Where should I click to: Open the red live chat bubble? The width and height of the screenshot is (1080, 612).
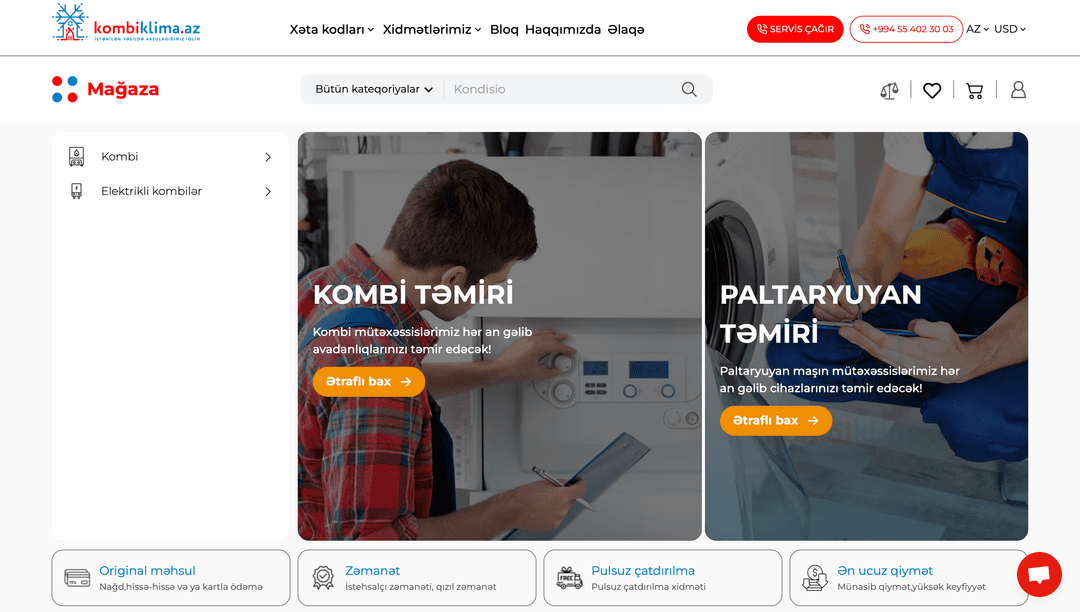pos(1039,574)
